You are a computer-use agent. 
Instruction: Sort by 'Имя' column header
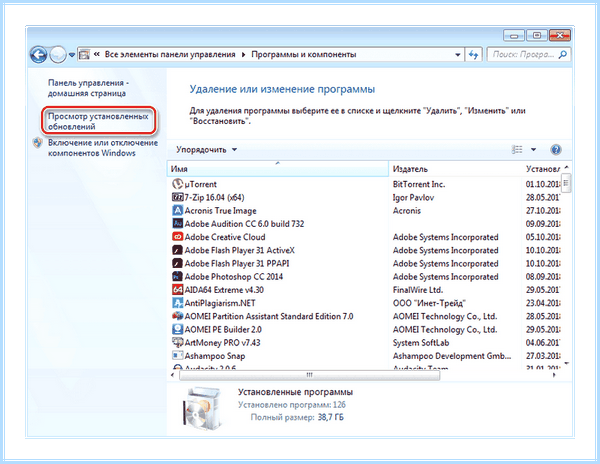pyautogui.click(x=278, y=169)
